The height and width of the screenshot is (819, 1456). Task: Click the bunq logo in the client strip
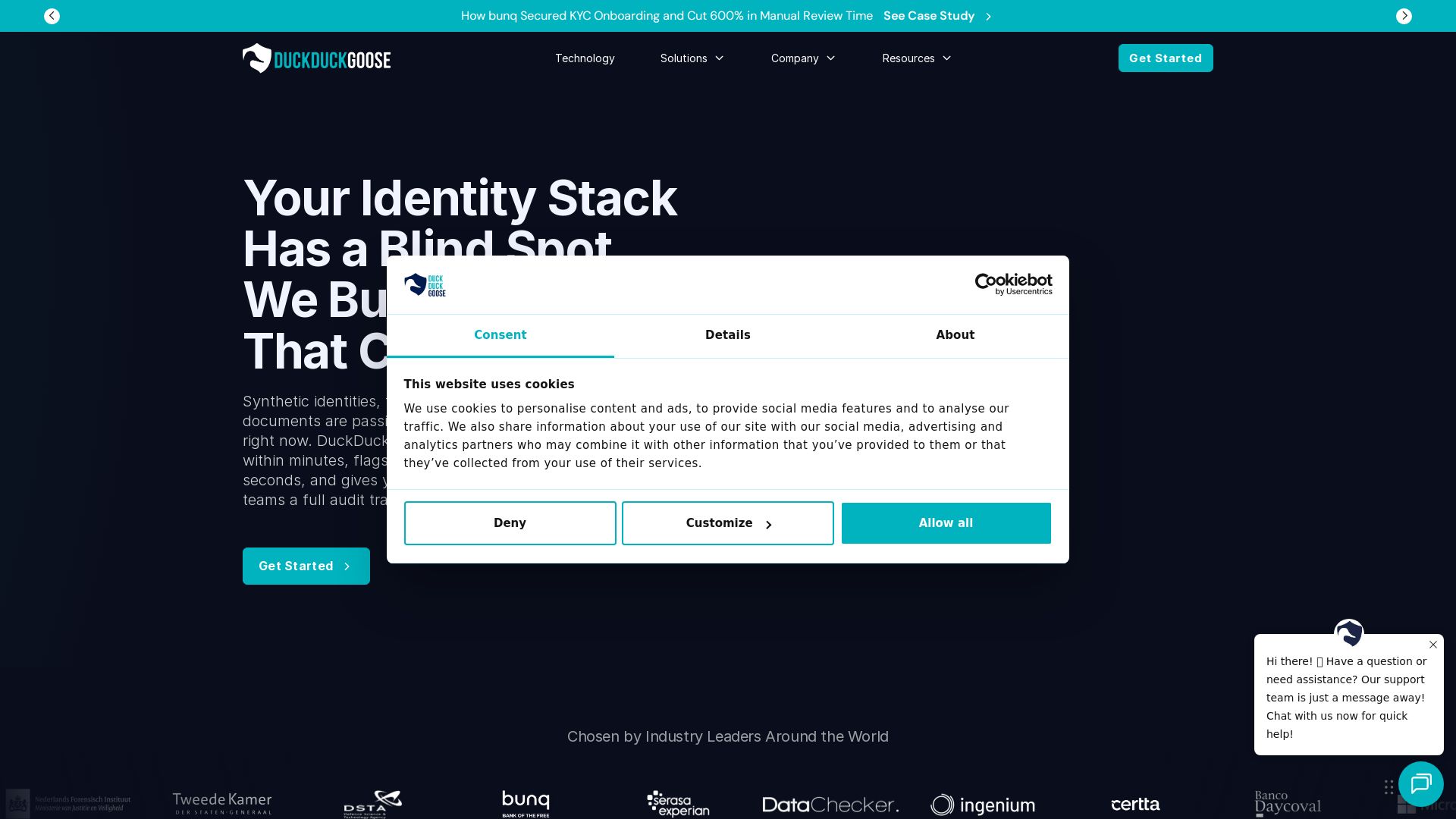pyautogui.click(x=526, y=804)
